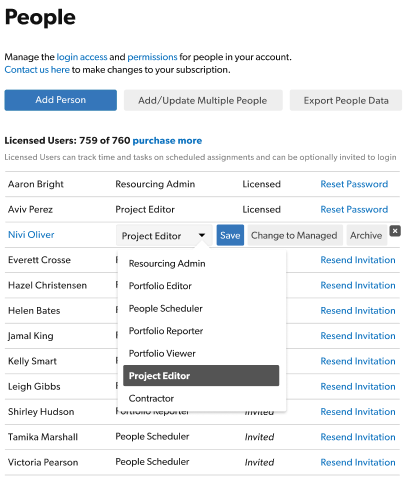Click Export People Data button
408x485 pixels.
346,100
